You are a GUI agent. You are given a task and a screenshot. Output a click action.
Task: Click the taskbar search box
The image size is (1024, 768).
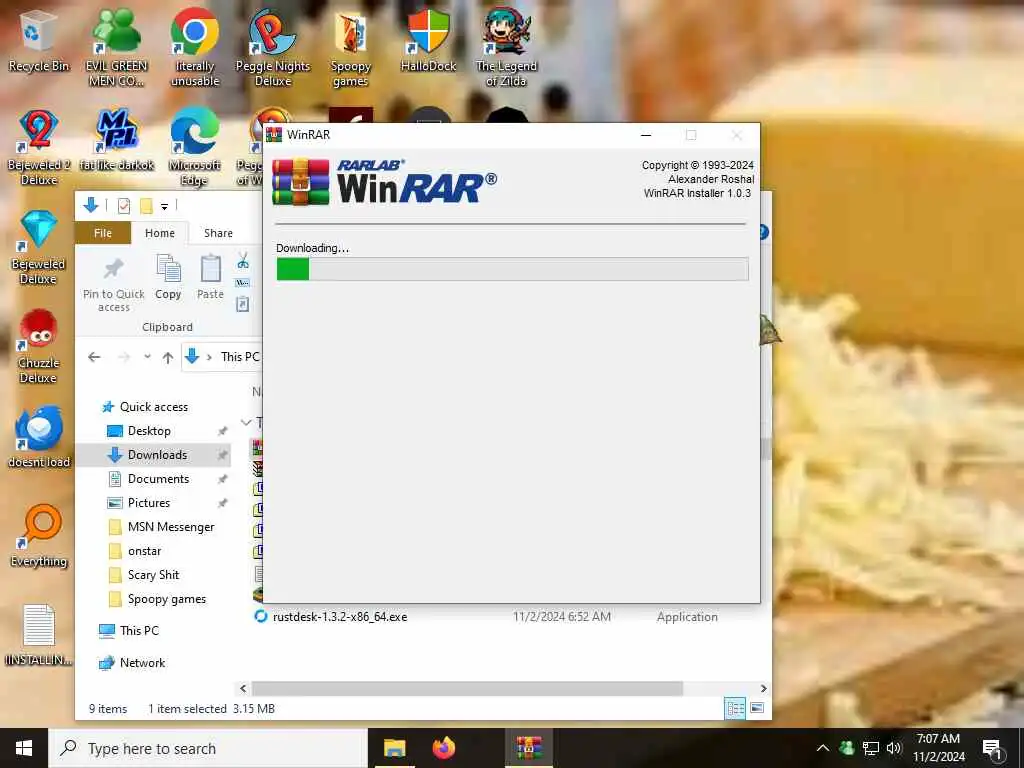[x=208, y=748]
